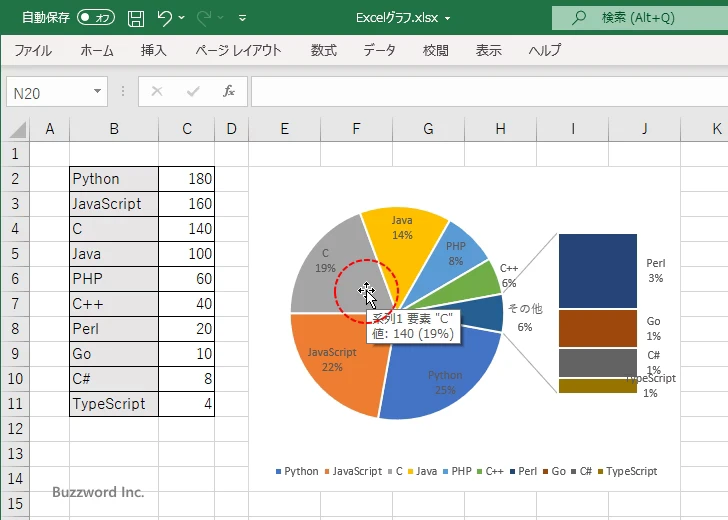This screenshot has width=728, height=520.
Task: Select the Python entry in chart legend
Action: pyautogui.click(x=297, y=471)
